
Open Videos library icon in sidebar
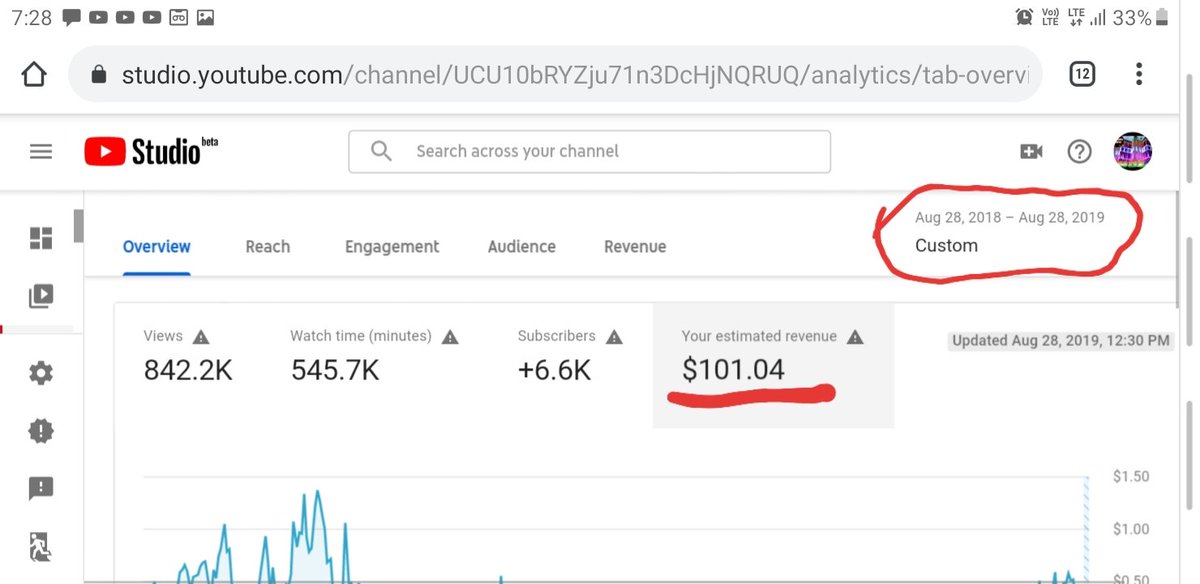[x=41, y=296]
